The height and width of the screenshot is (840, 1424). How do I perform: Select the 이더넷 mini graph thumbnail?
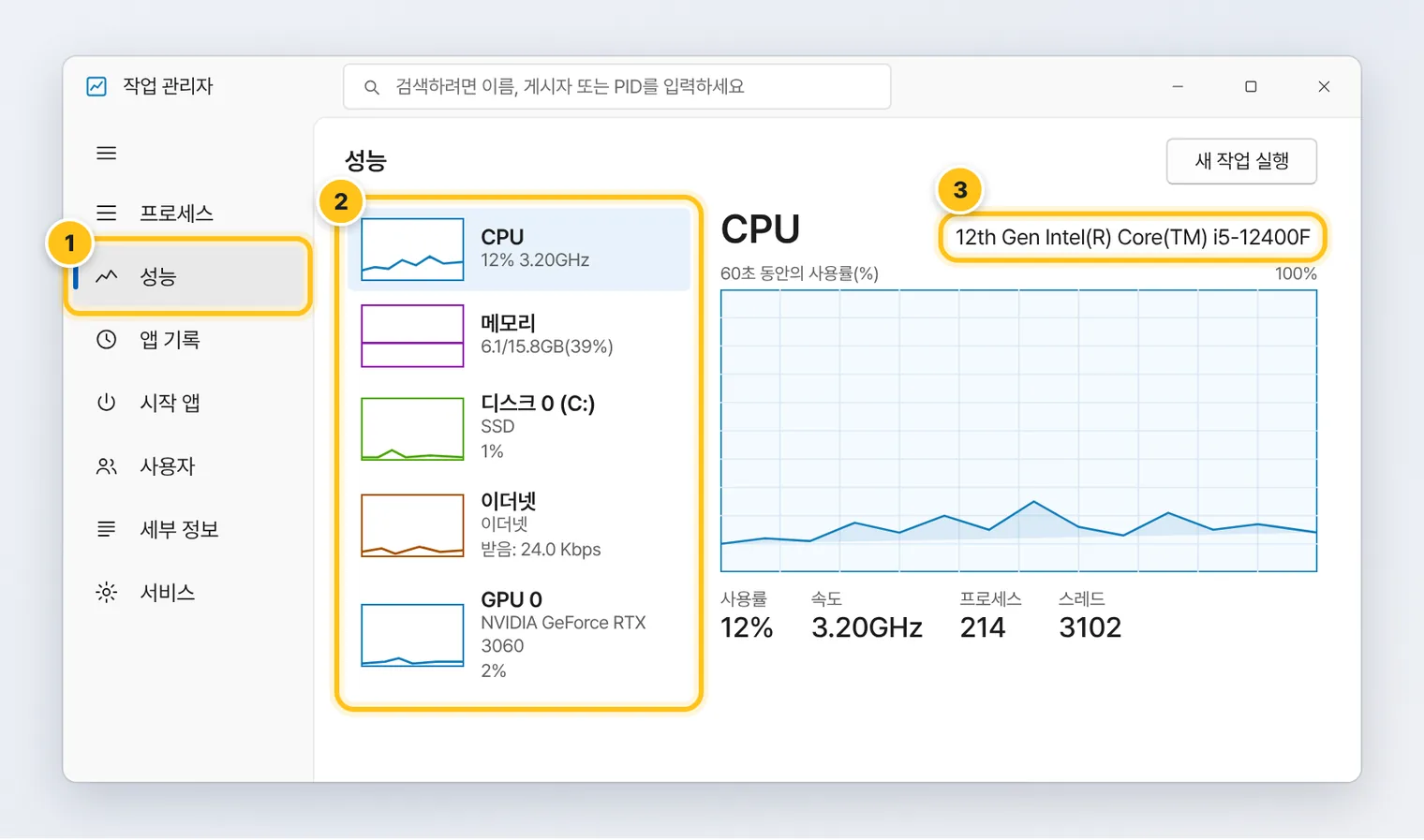tap(412, 525)
